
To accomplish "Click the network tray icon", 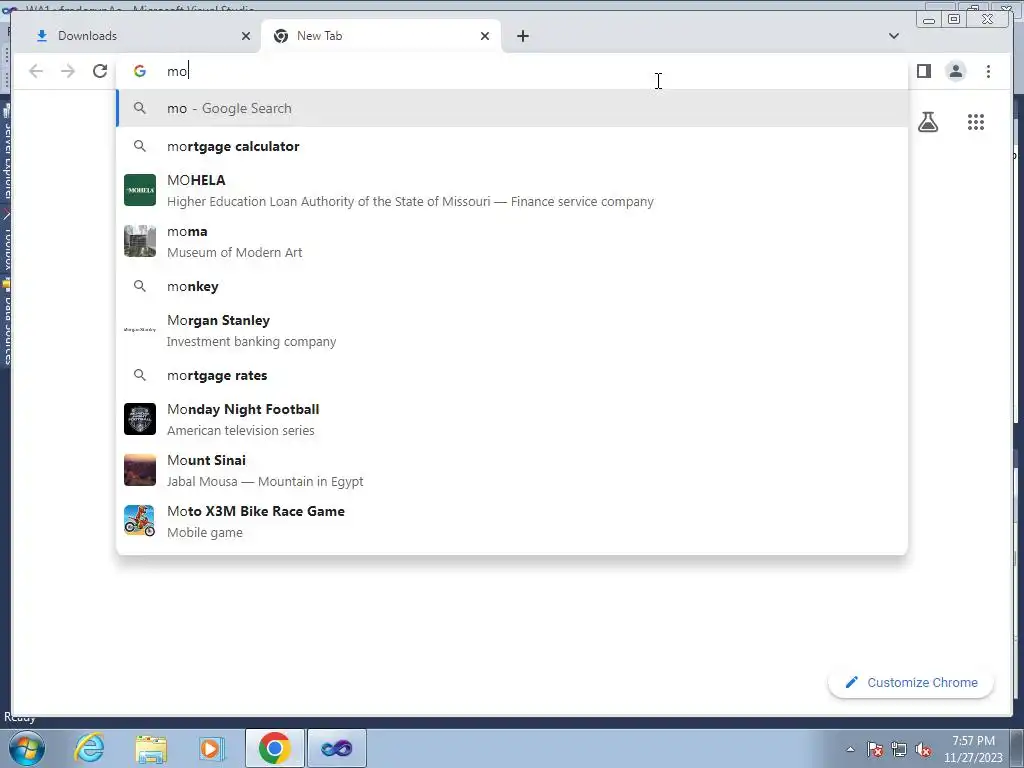I will tap(899, 749).
